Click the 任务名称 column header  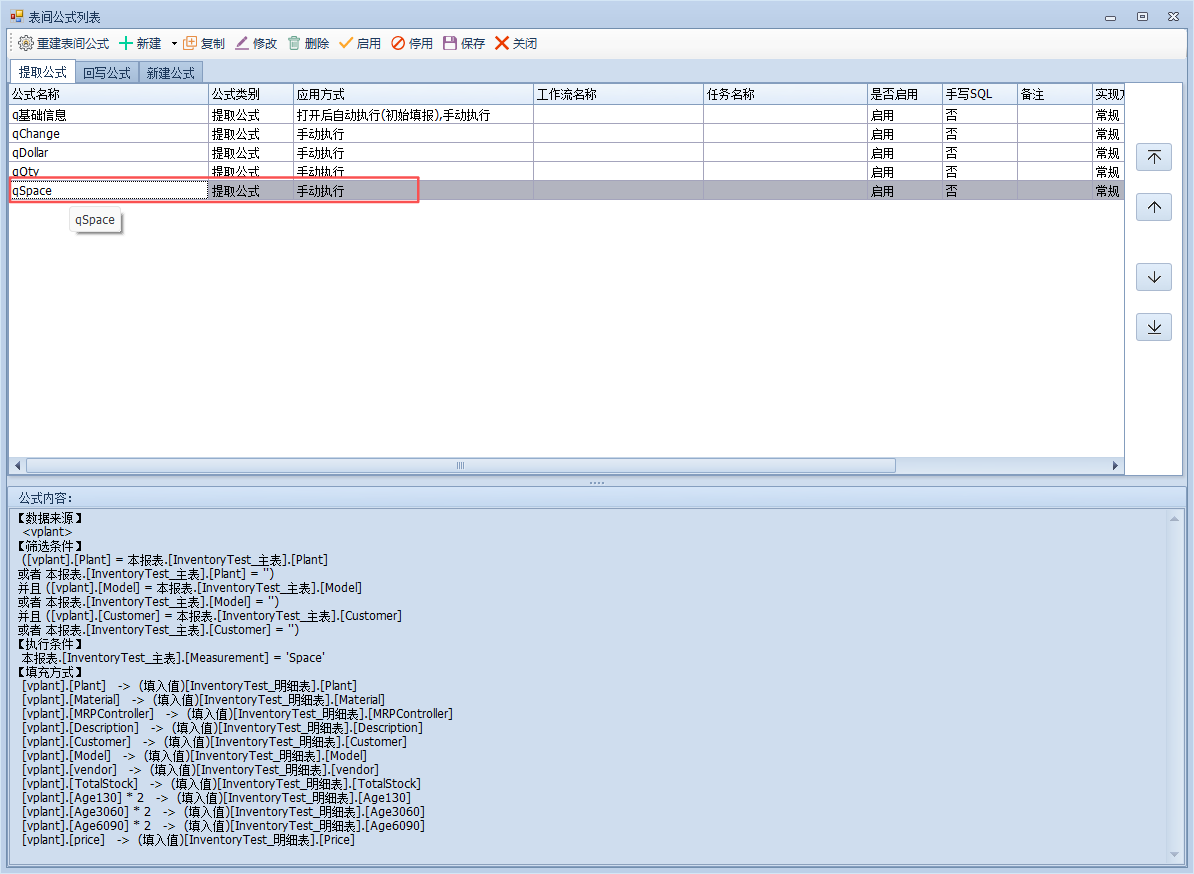785,94
